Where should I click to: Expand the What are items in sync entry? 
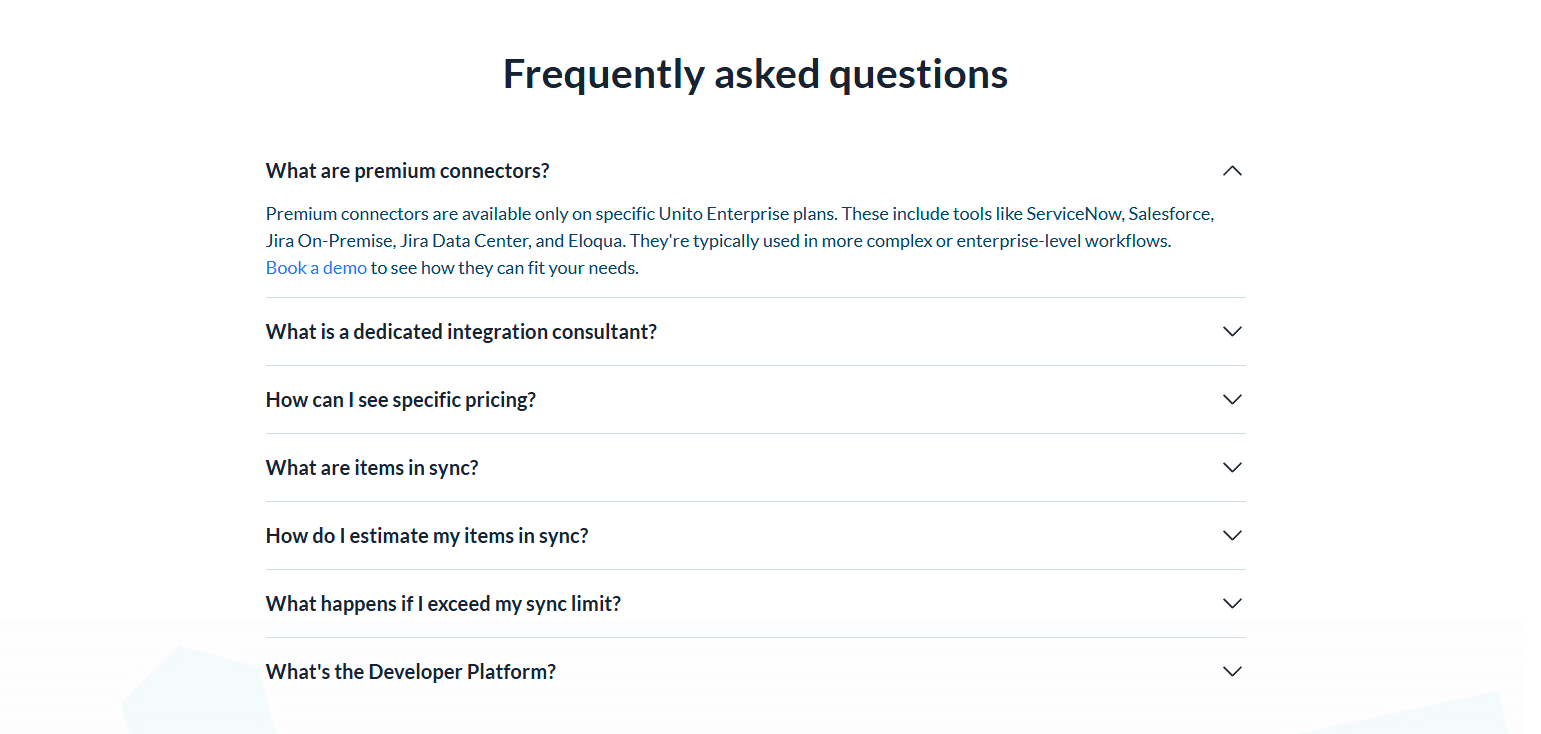coord(372,467)
